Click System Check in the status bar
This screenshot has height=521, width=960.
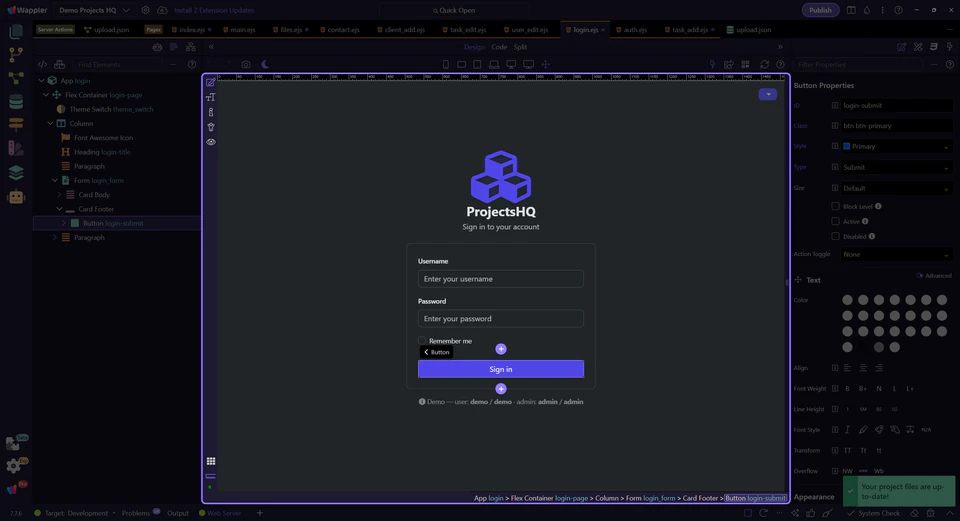pos(874,513)
